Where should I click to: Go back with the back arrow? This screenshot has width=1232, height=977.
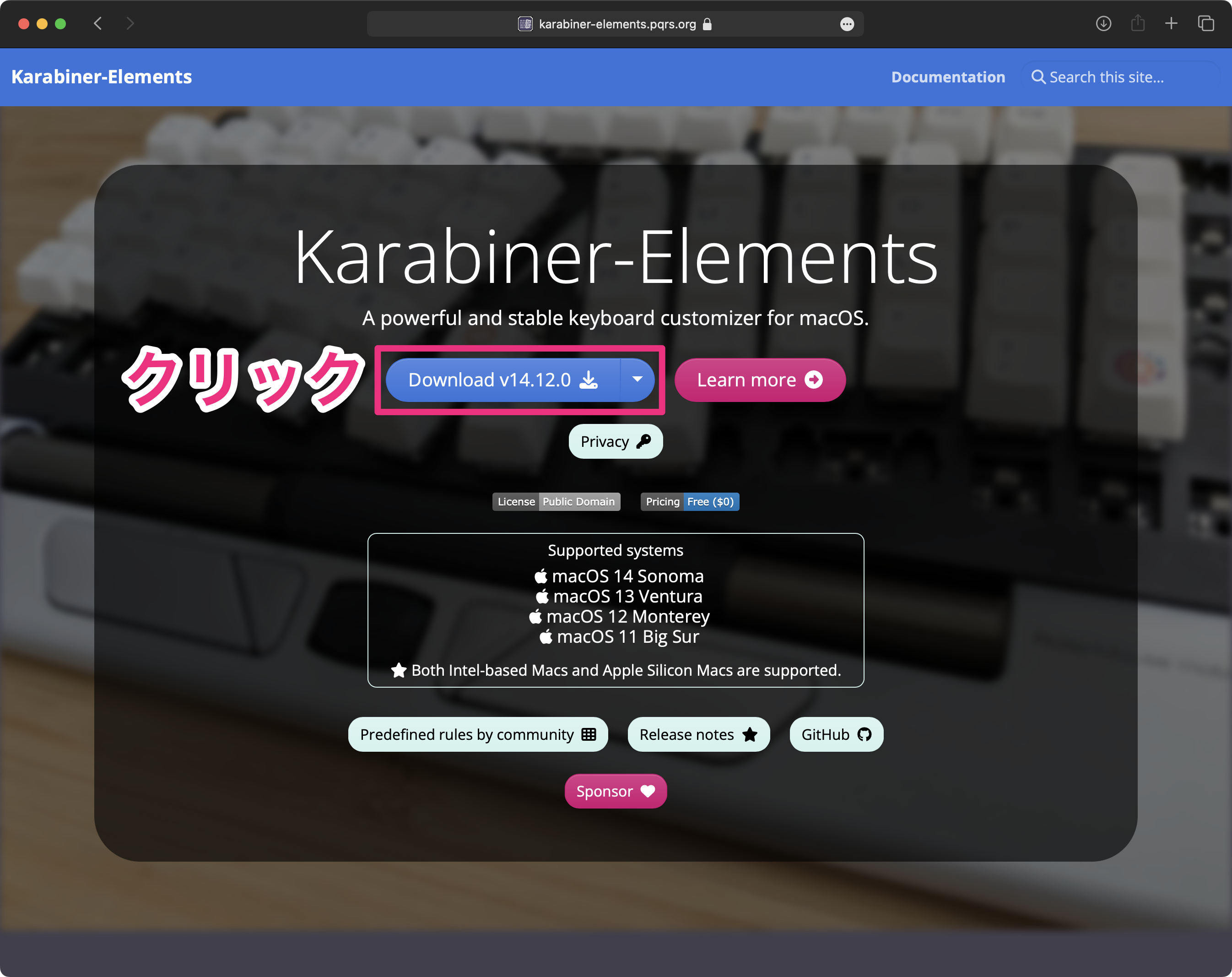click(98, 23)
